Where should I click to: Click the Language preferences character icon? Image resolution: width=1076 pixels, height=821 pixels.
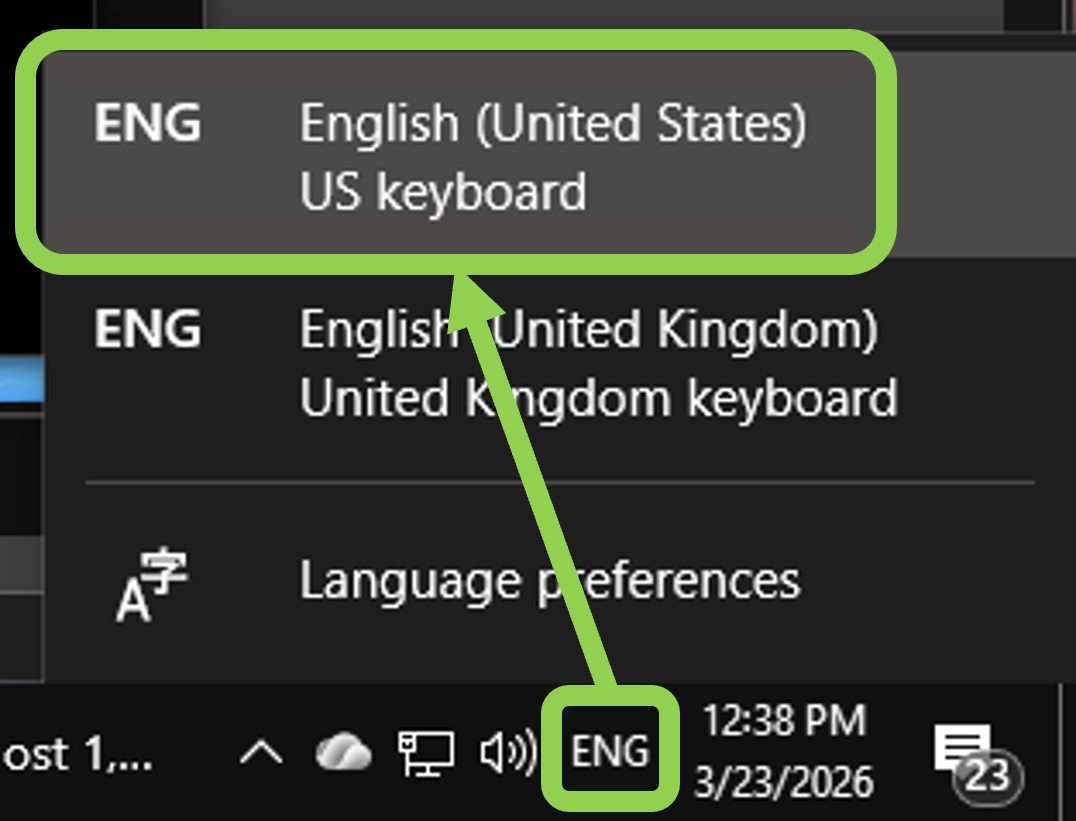(x=151, y=584)
